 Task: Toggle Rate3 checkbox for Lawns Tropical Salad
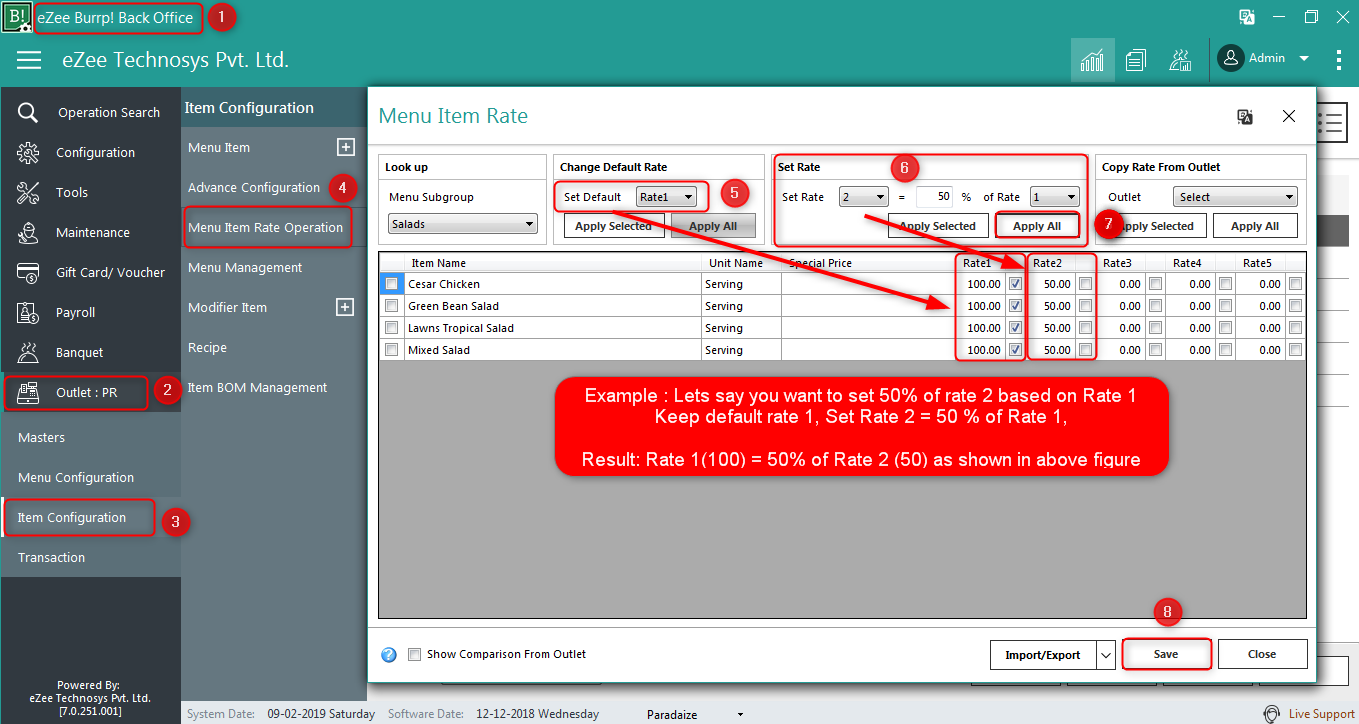1155,328
